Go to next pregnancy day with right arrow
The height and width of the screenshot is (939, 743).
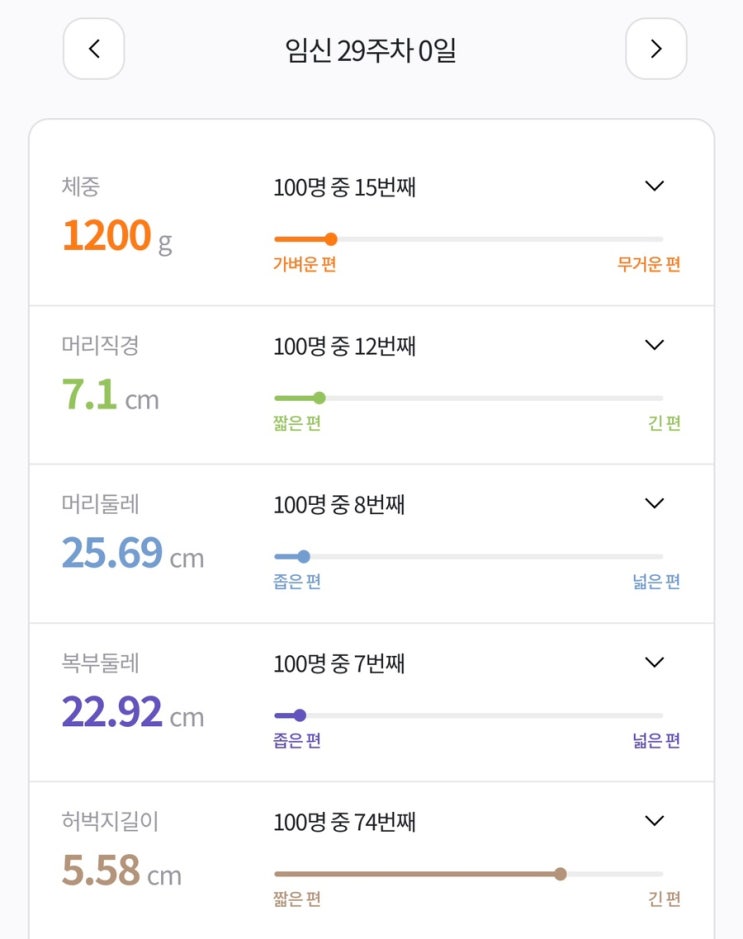[656, 49]
